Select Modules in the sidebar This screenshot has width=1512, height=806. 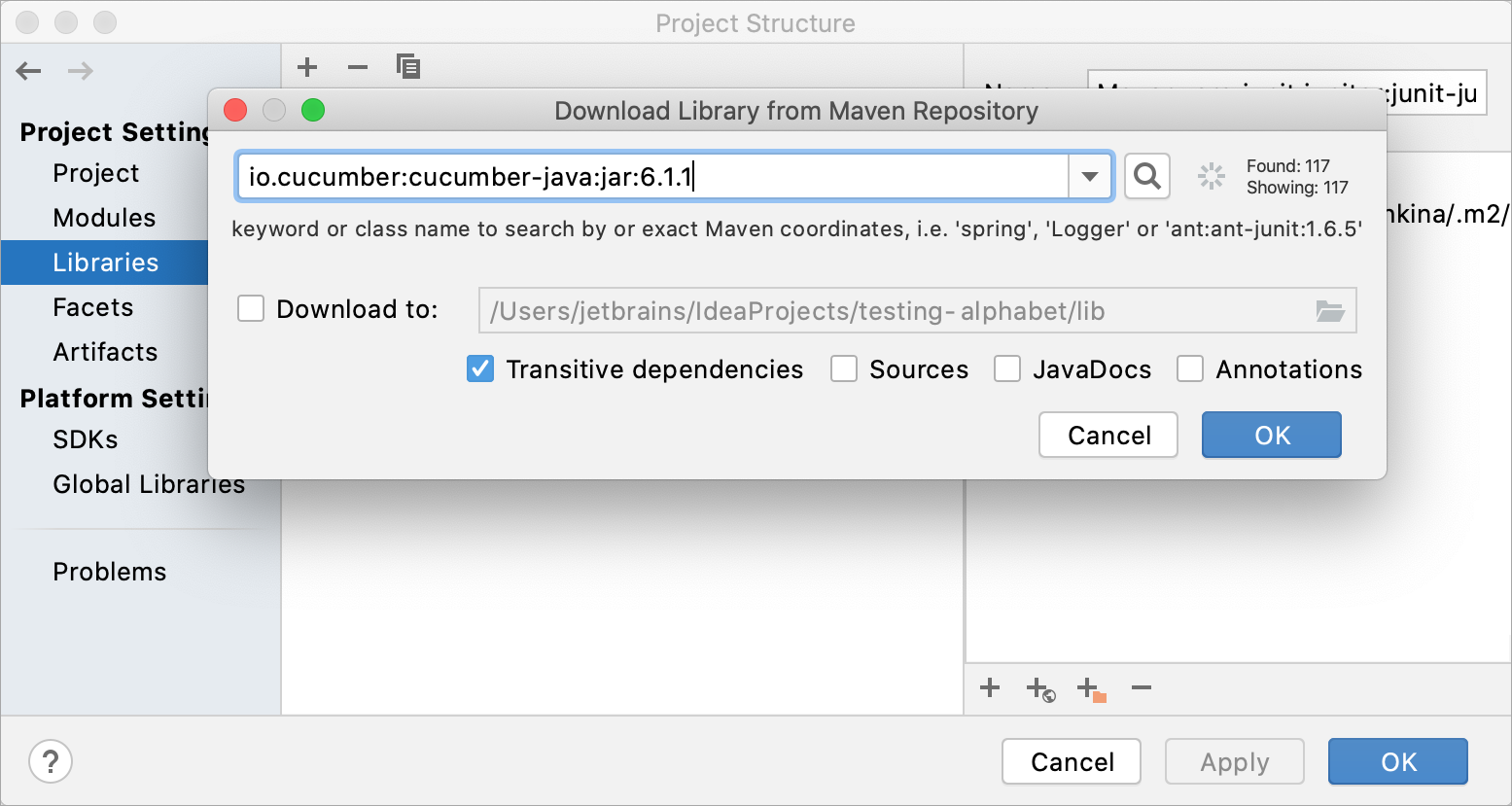(x=104, y=218)
